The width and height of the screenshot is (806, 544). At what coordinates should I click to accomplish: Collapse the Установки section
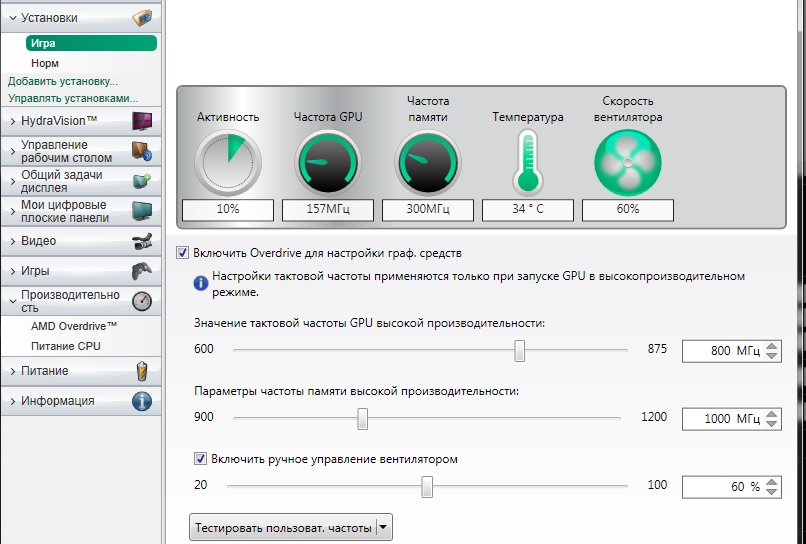click(x=12, y=18)
